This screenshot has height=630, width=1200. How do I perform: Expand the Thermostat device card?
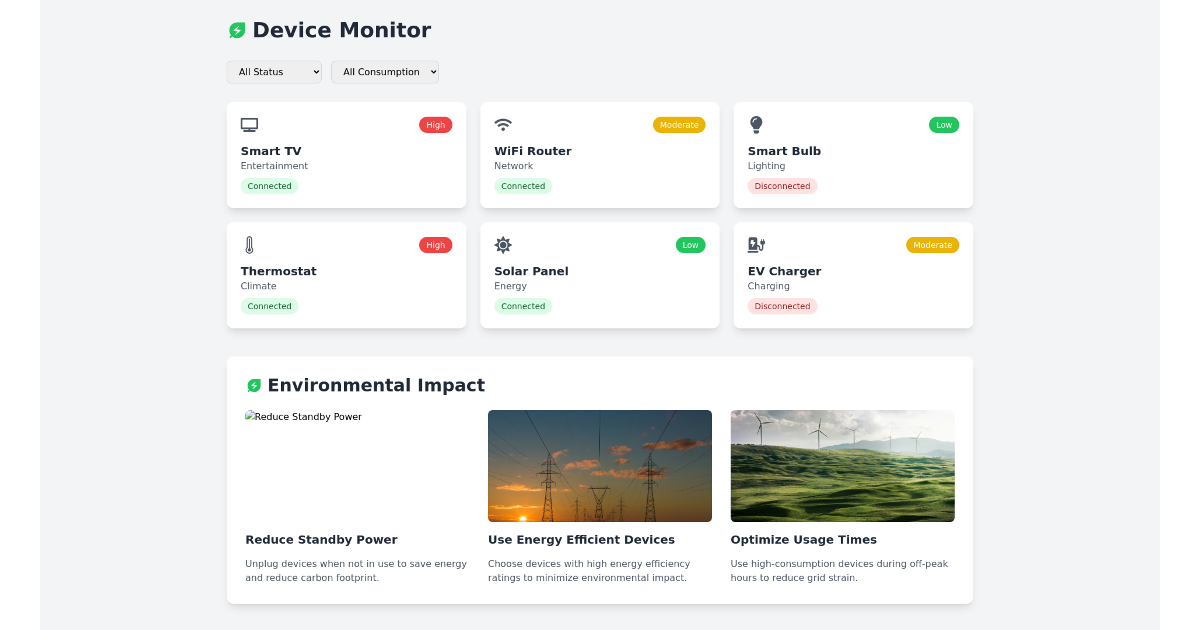(x=346, y=275)
